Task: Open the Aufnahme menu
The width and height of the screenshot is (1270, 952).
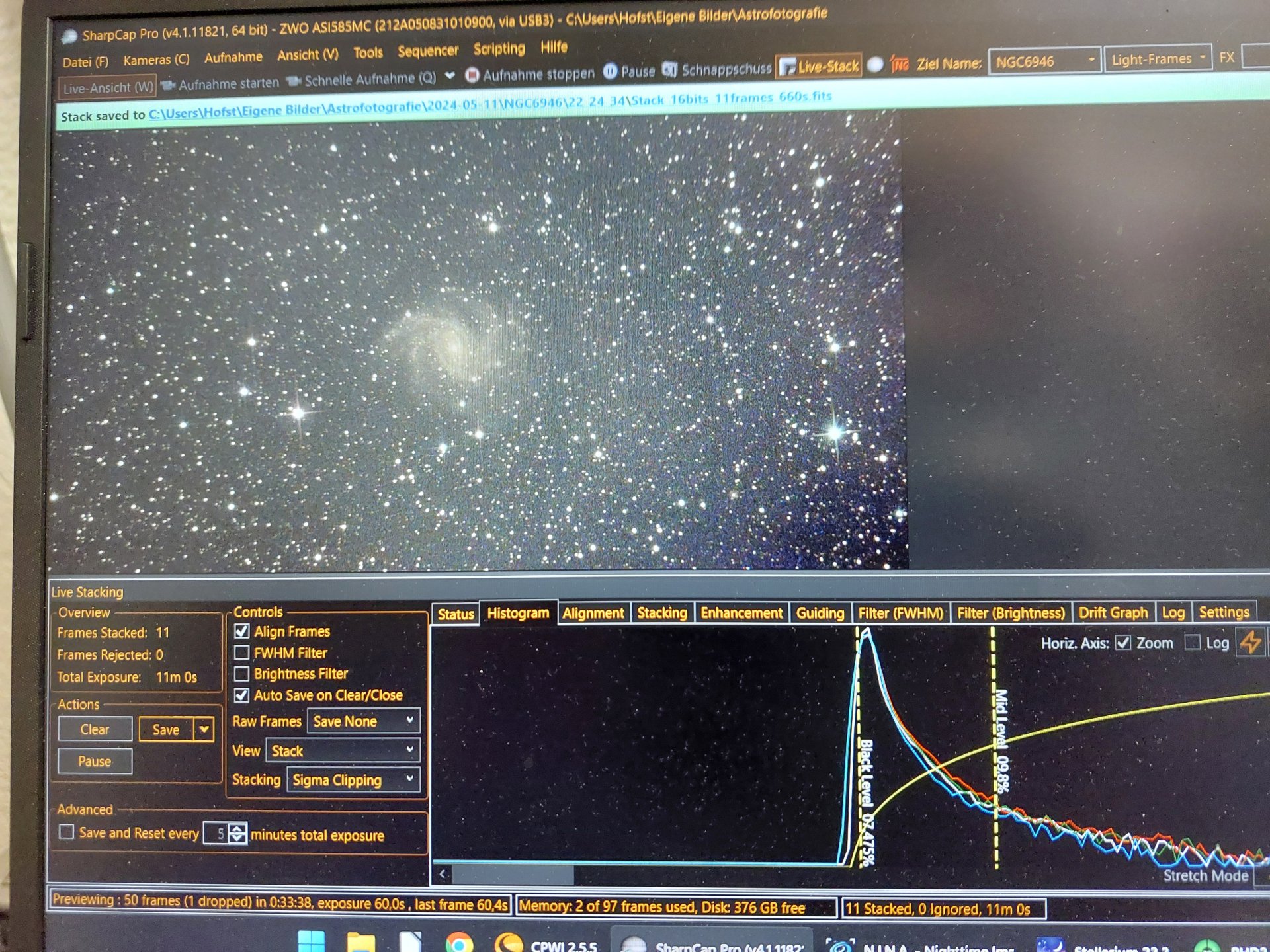Action: pyautogui.click(x=233, y=57)
